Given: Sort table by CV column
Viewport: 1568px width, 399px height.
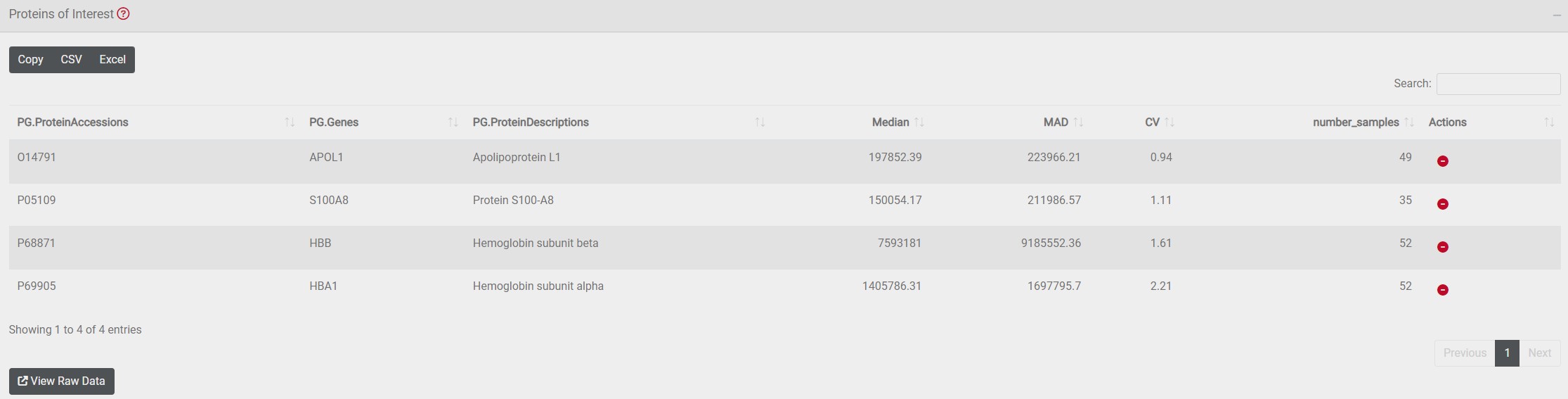Looking at the screenshot, I should [x=1152, y=122].
